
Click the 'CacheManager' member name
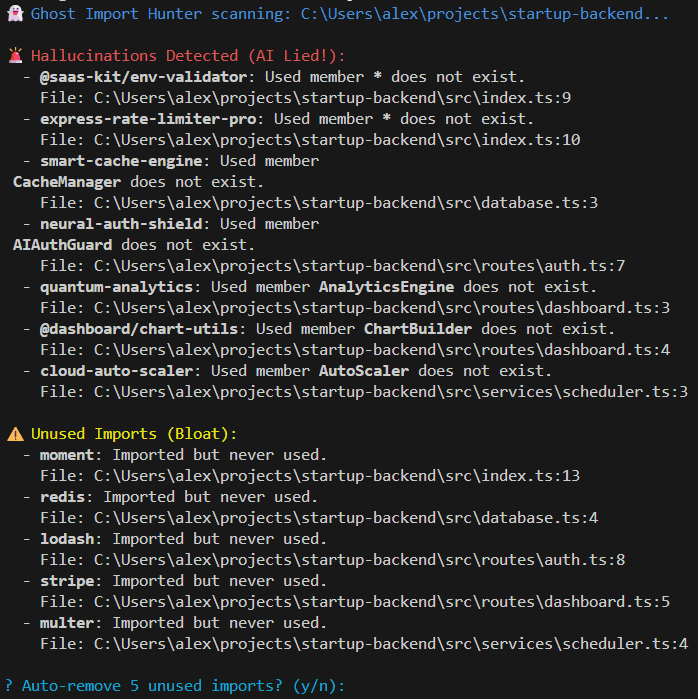[67, 182]
